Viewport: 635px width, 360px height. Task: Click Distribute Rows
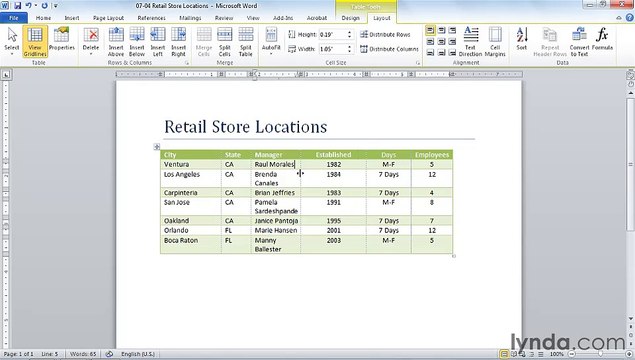[385, 34]
